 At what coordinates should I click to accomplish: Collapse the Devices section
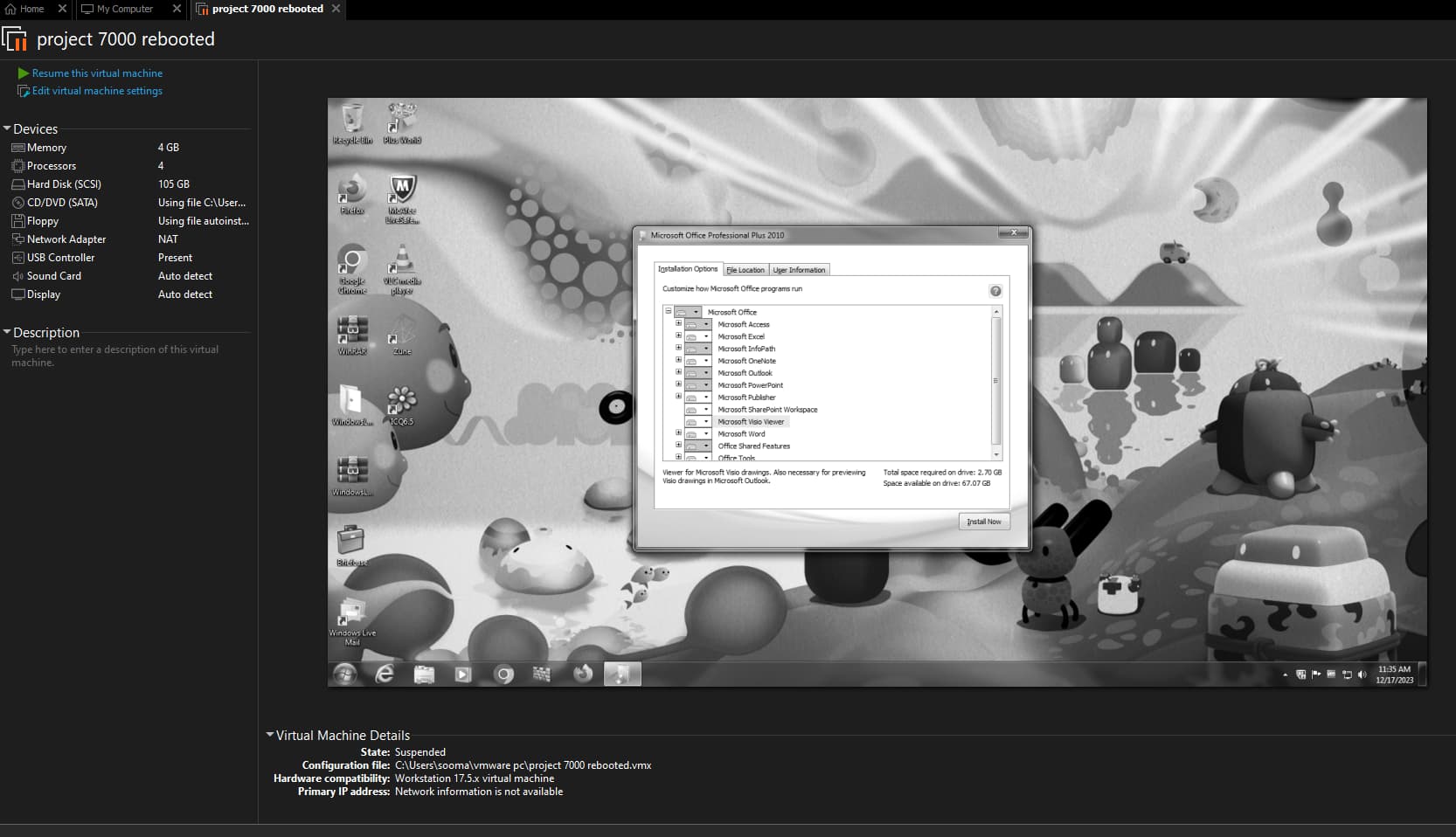tap(8, 128)
